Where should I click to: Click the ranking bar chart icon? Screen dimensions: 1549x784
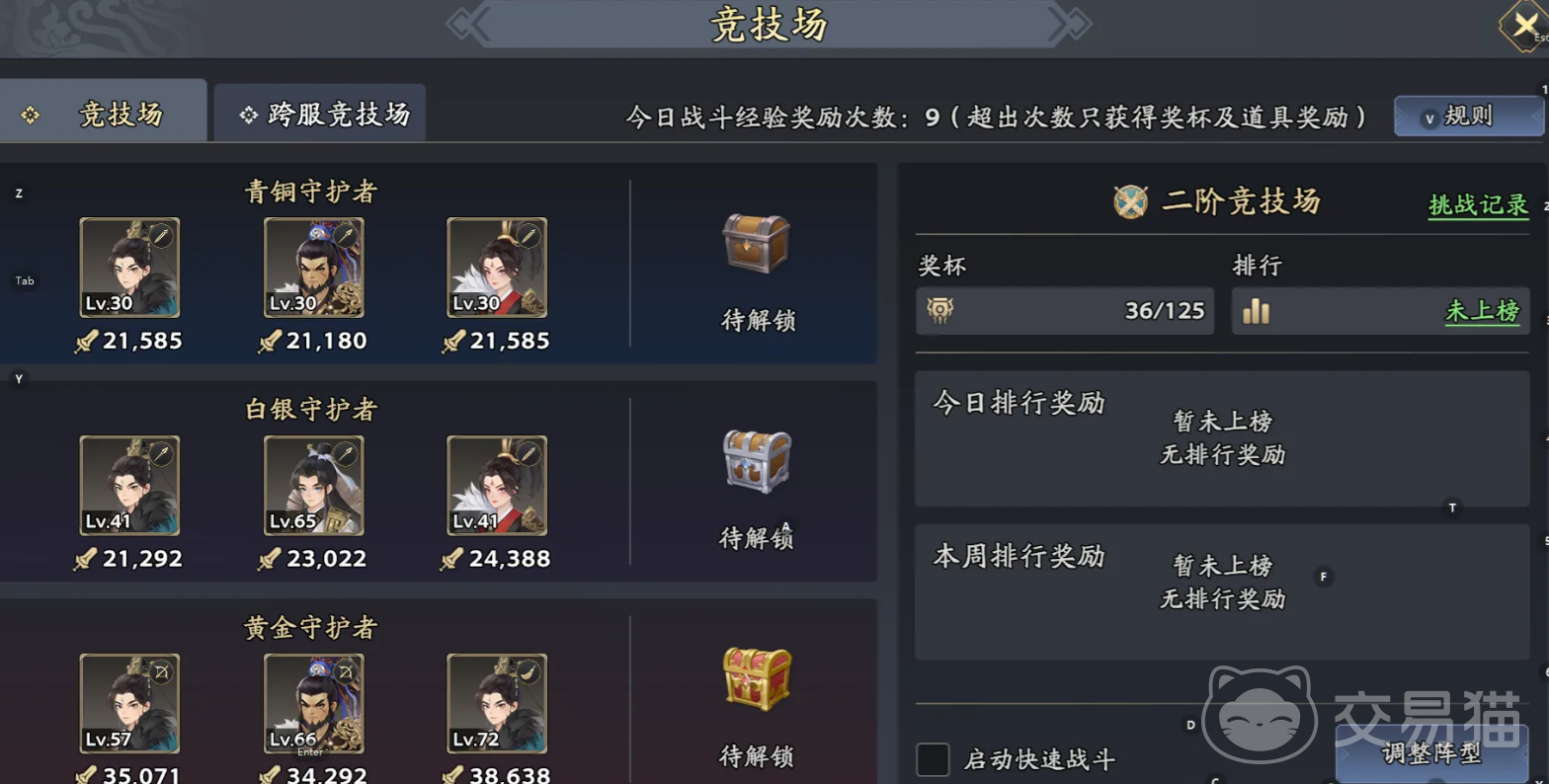[x=1256, y=311]
